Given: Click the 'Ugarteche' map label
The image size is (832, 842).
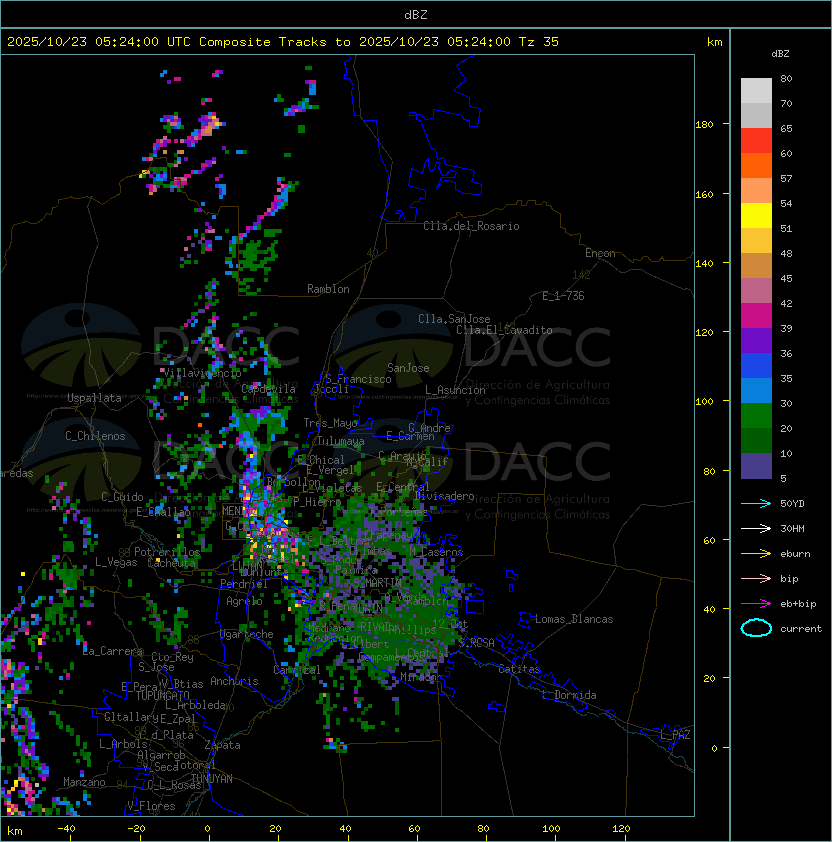Looking at the screenshot, I should (x=247, y=634).
